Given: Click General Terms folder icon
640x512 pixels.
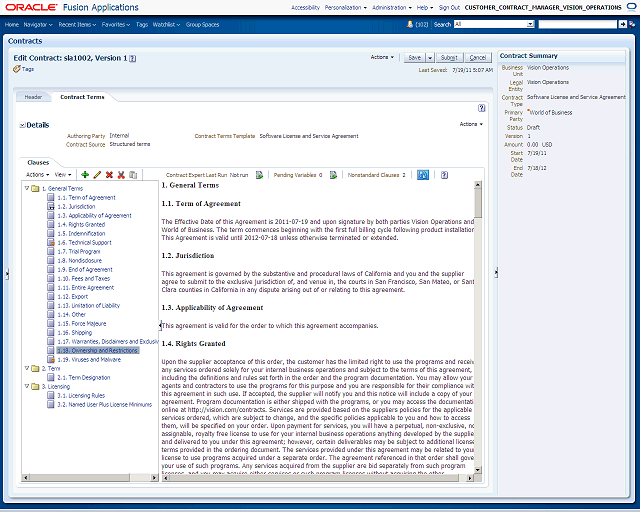Looking at the screenshot, I should [36, 188].
